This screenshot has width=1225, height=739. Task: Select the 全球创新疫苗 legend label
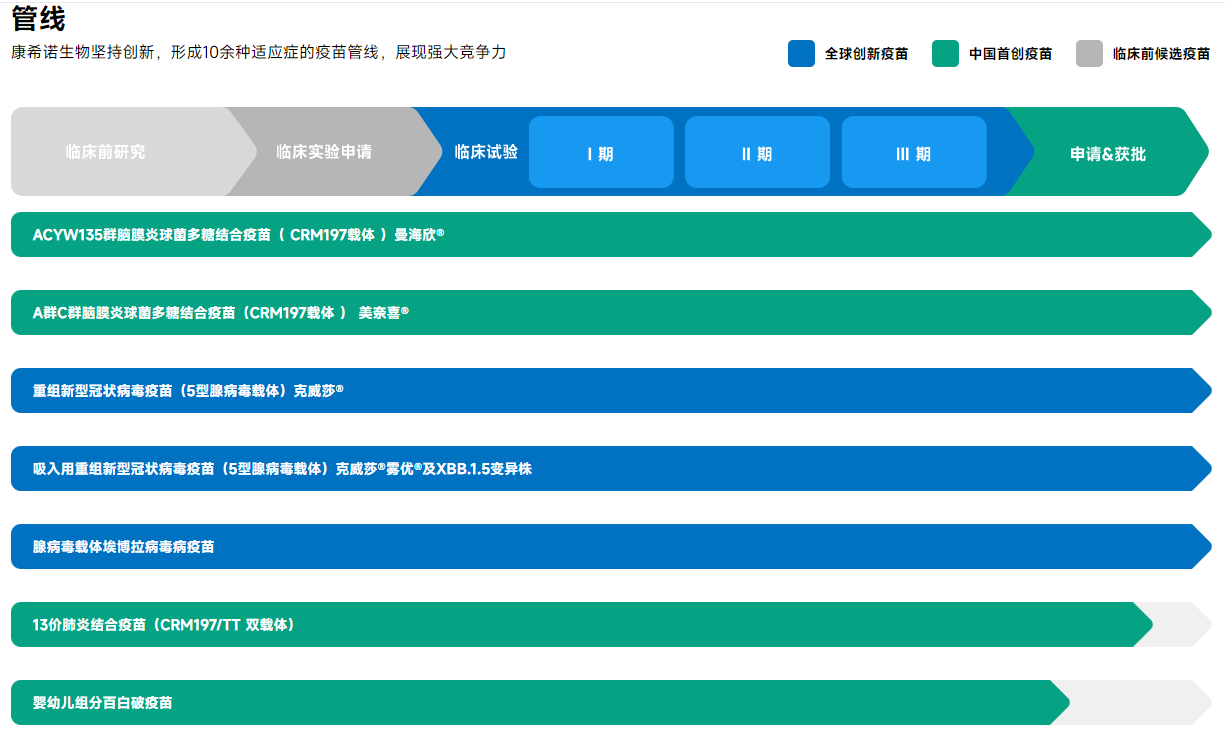(866, 54)
